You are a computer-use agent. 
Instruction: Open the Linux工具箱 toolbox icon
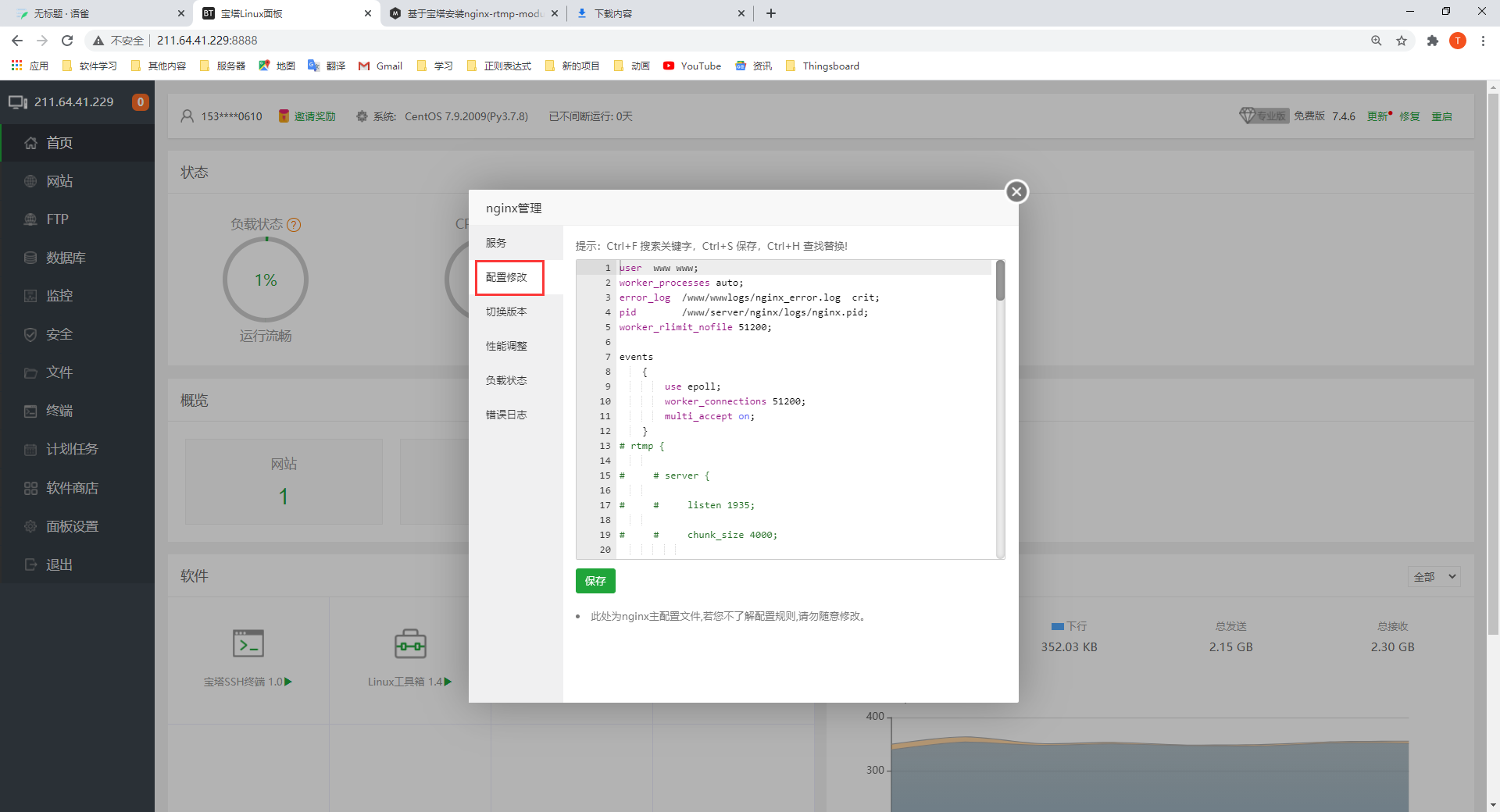pyautogui.click(x=410, y=643)
